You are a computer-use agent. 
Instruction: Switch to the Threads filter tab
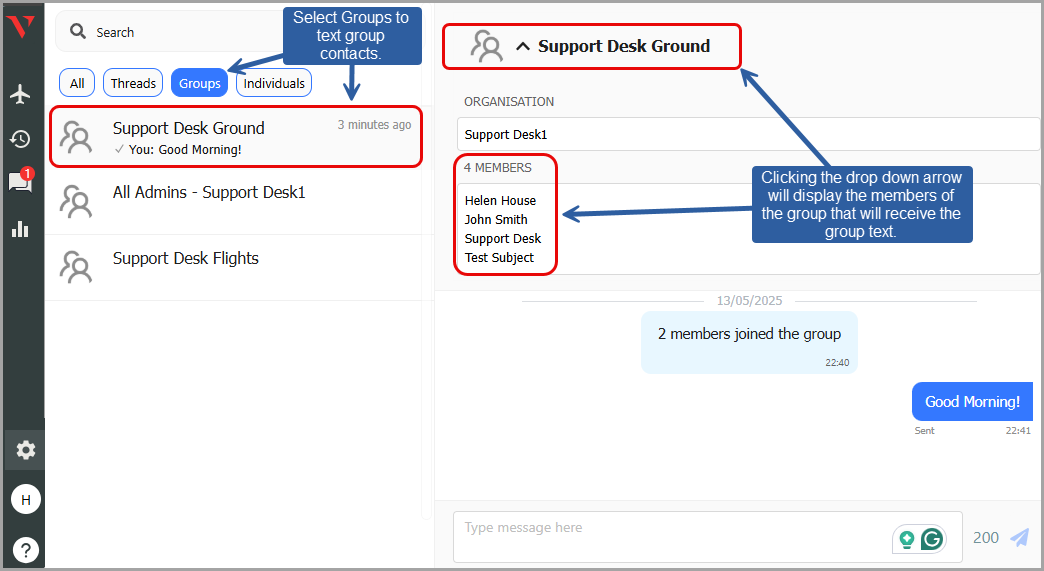tap(133, 83)
